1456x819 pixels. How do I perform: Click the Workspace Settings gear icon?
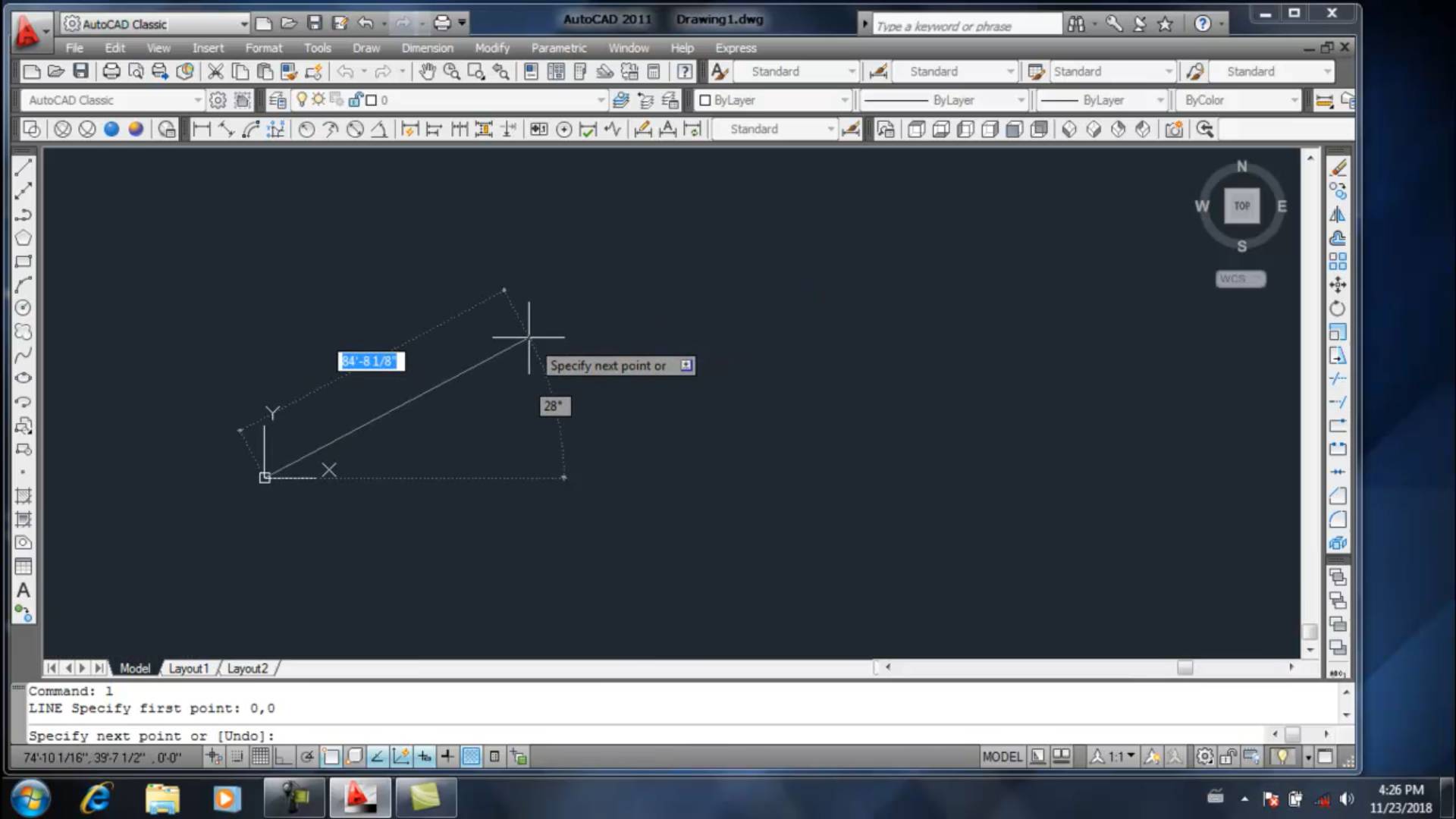(218, 100)
